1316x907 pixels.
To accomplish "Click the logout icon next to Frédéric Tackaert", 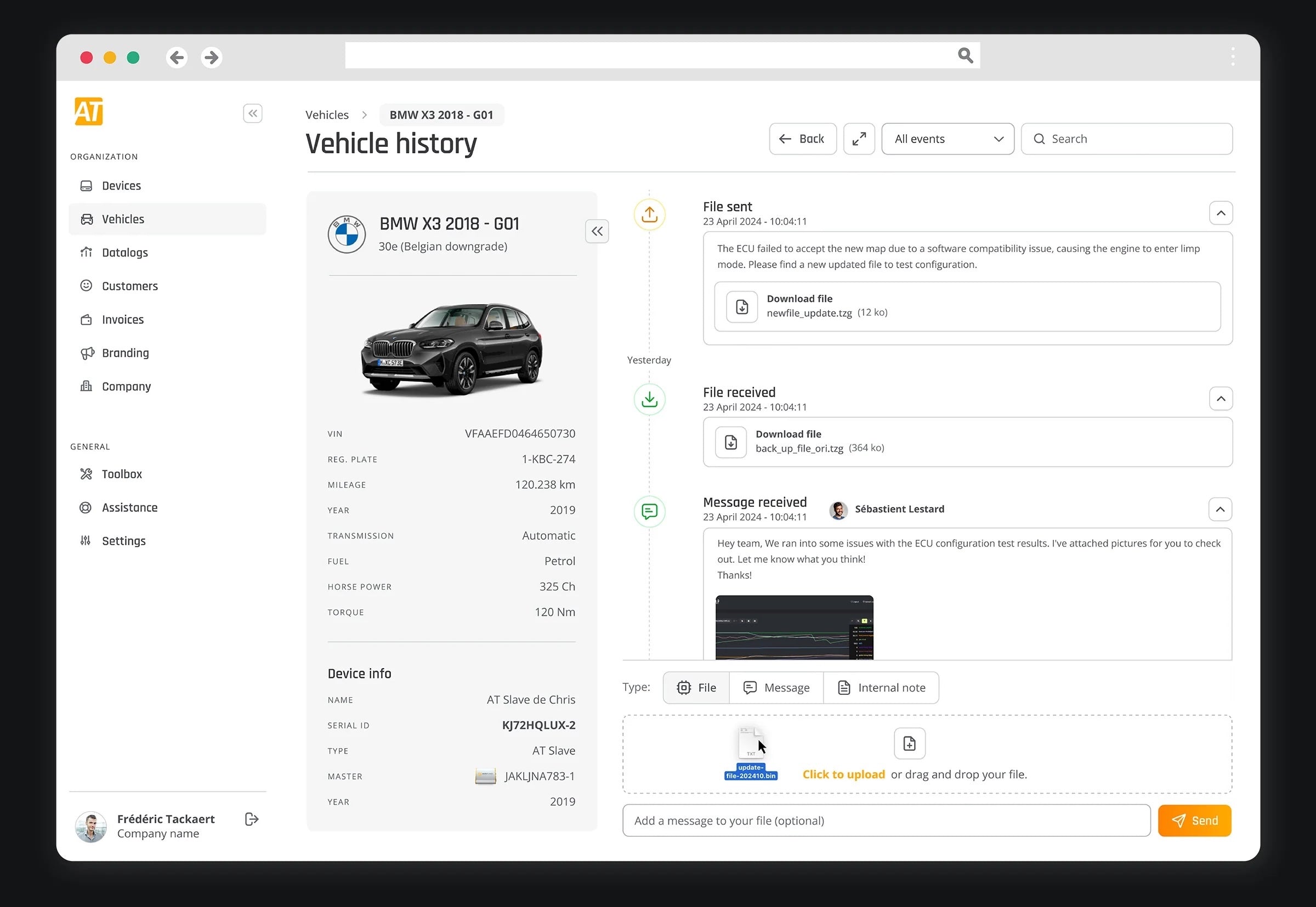I will (252, 819).
